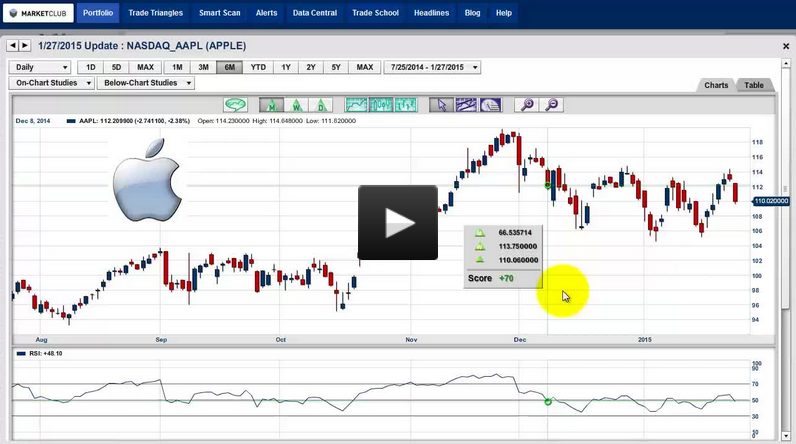Select the arrow pointer cursor tool
796x444 pixels.
tap(441, 104)
